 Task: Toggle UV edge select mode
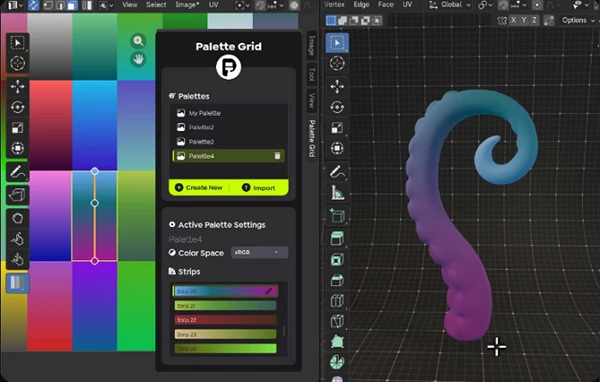60,5
